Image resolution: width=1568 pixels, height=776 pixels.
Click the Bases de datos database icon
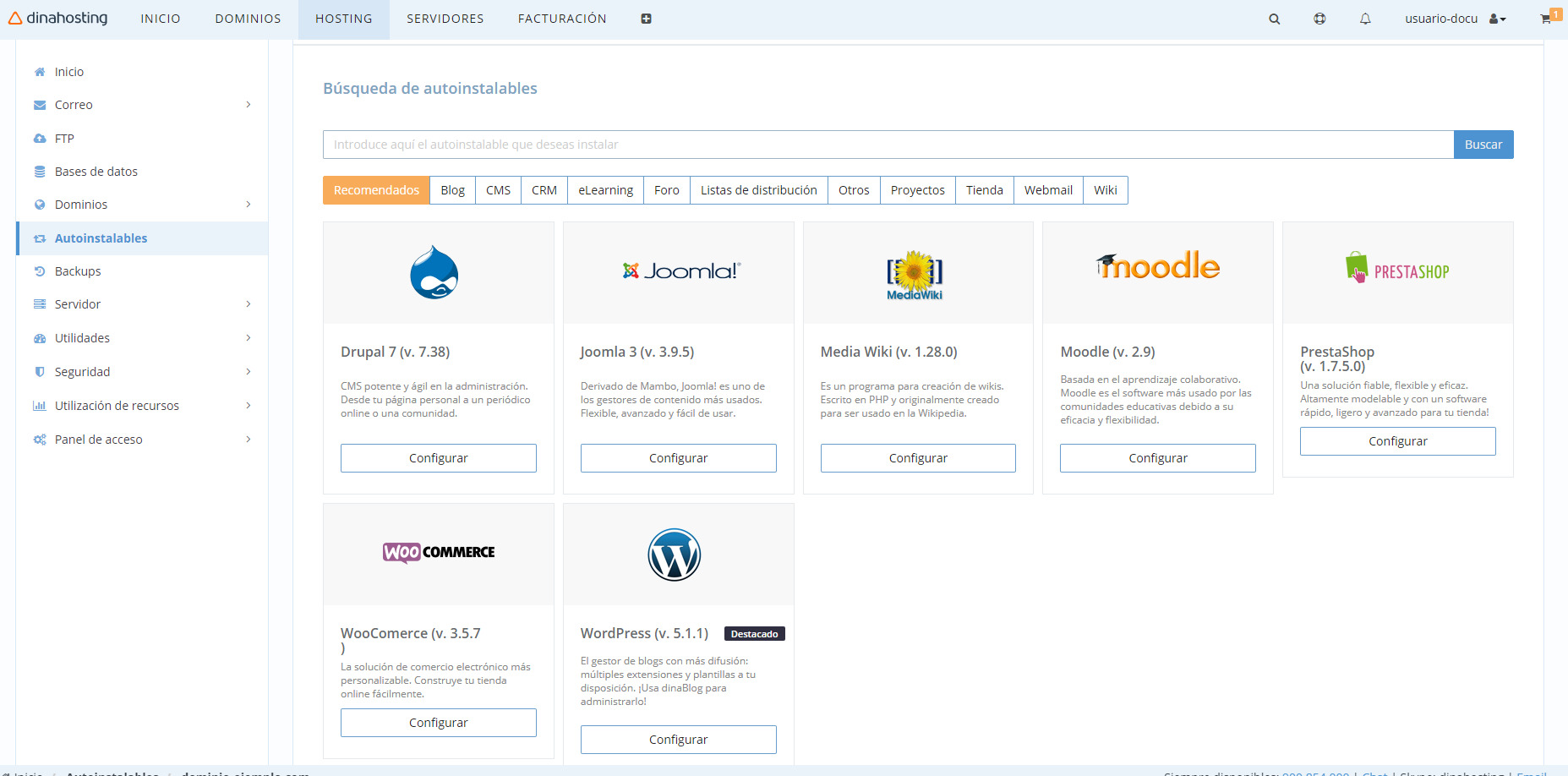40,172
